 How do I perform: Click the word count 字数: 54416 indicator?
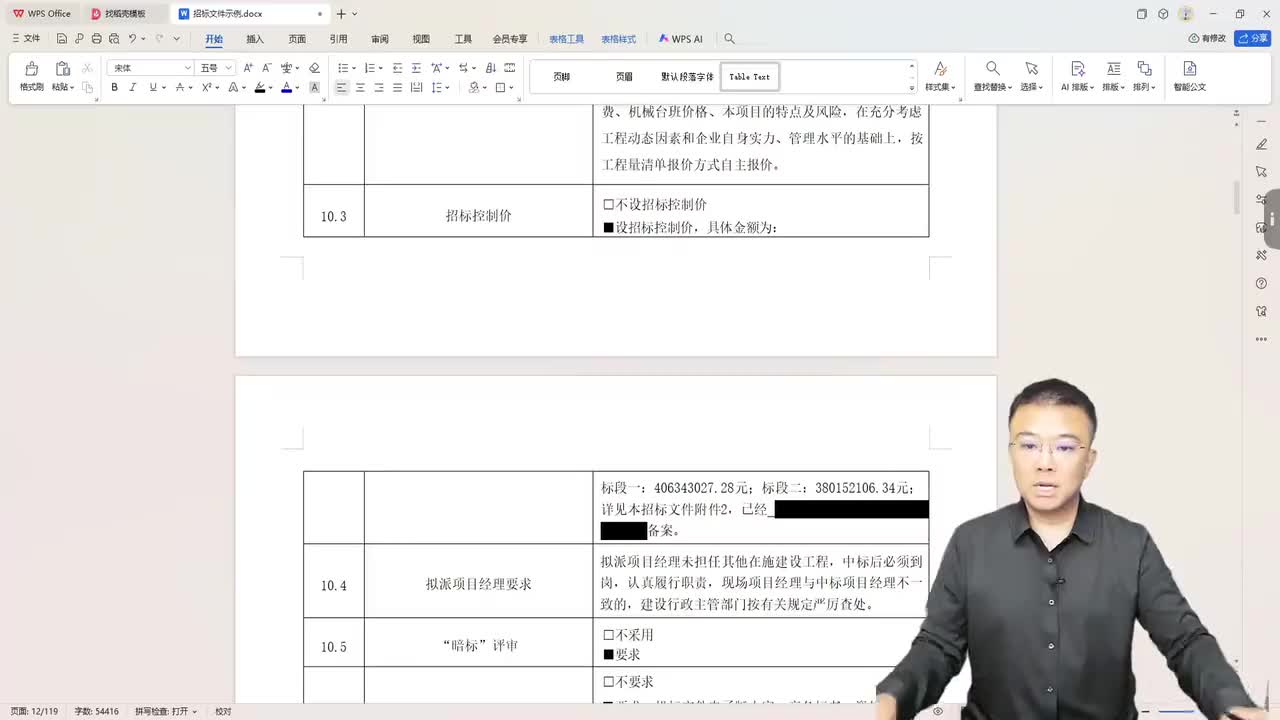(97, 711)
